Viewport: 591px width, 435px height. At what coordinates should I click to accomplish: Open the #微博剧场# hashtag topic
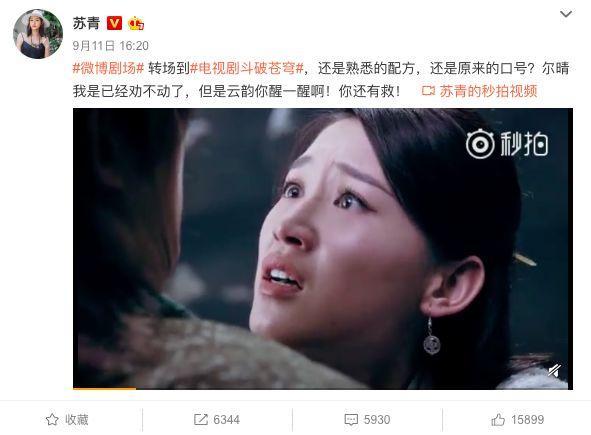[109, 68]
